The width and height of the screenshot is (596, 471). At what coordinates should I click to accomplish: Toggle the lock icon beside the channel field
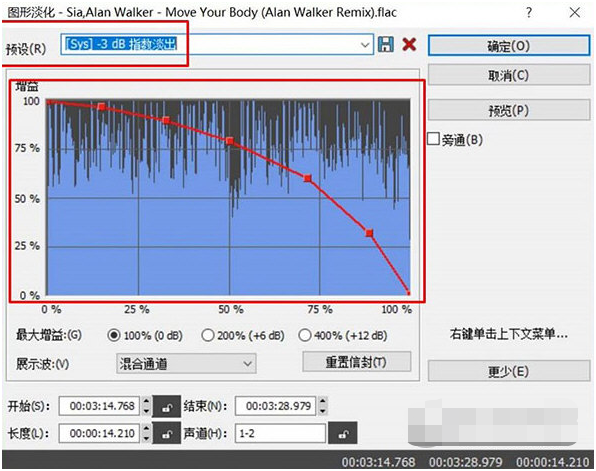(x=342, y=433)
